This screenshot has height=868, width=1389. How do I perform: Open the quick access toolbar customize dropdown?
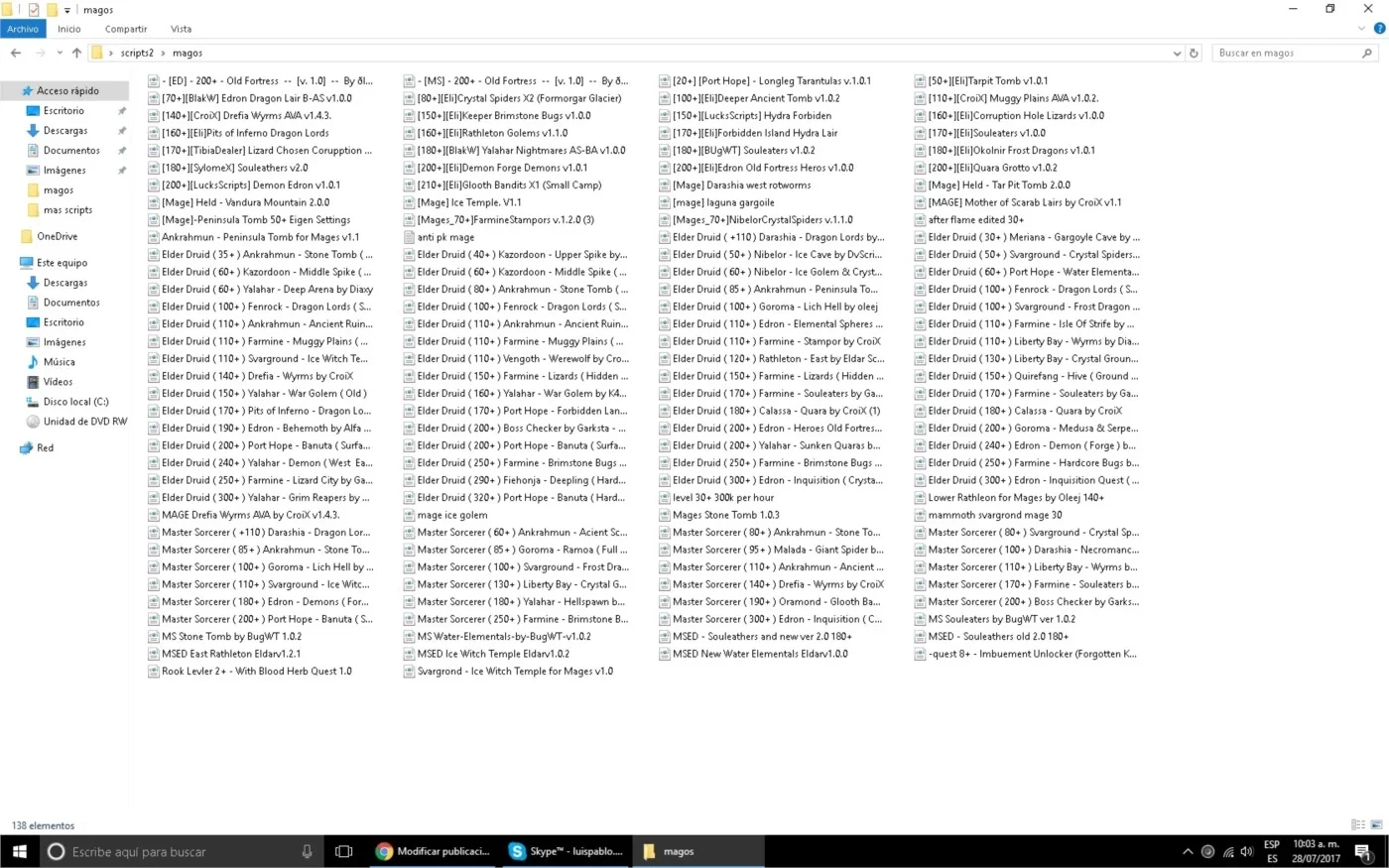click(x=67, y=10)
